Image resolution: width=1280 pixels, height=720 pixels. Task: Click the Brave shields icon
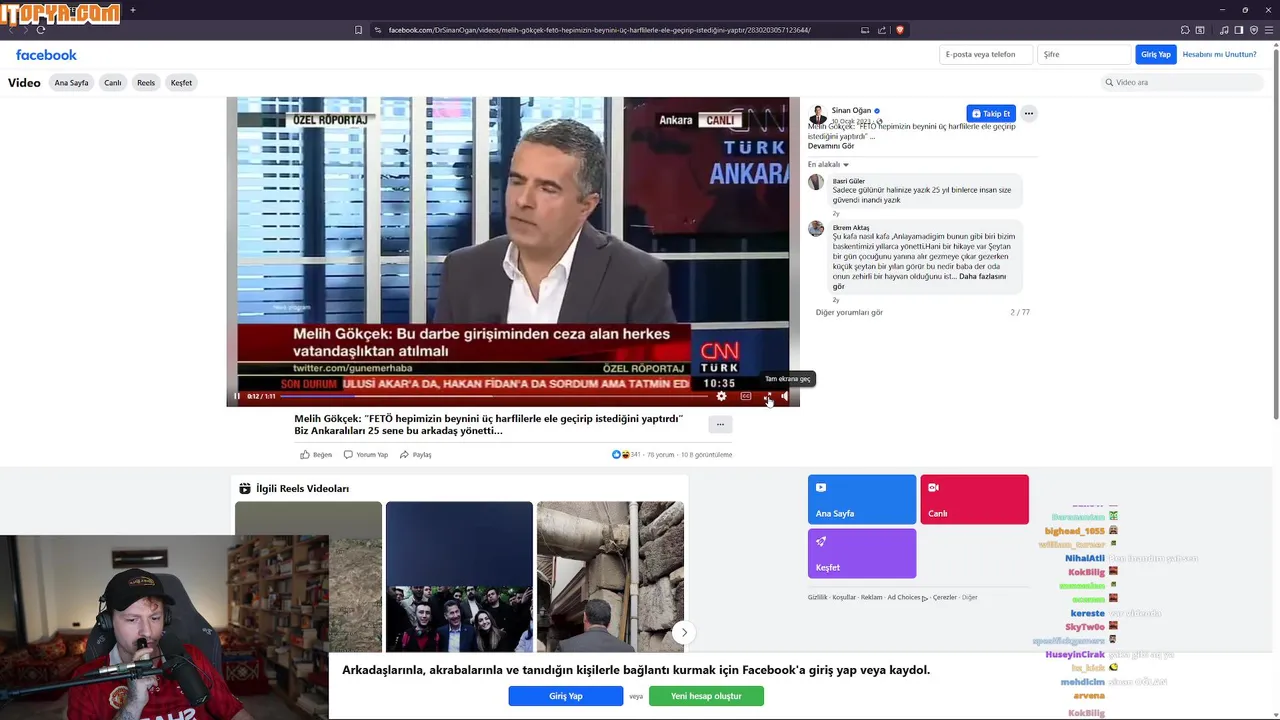[899, 30]
